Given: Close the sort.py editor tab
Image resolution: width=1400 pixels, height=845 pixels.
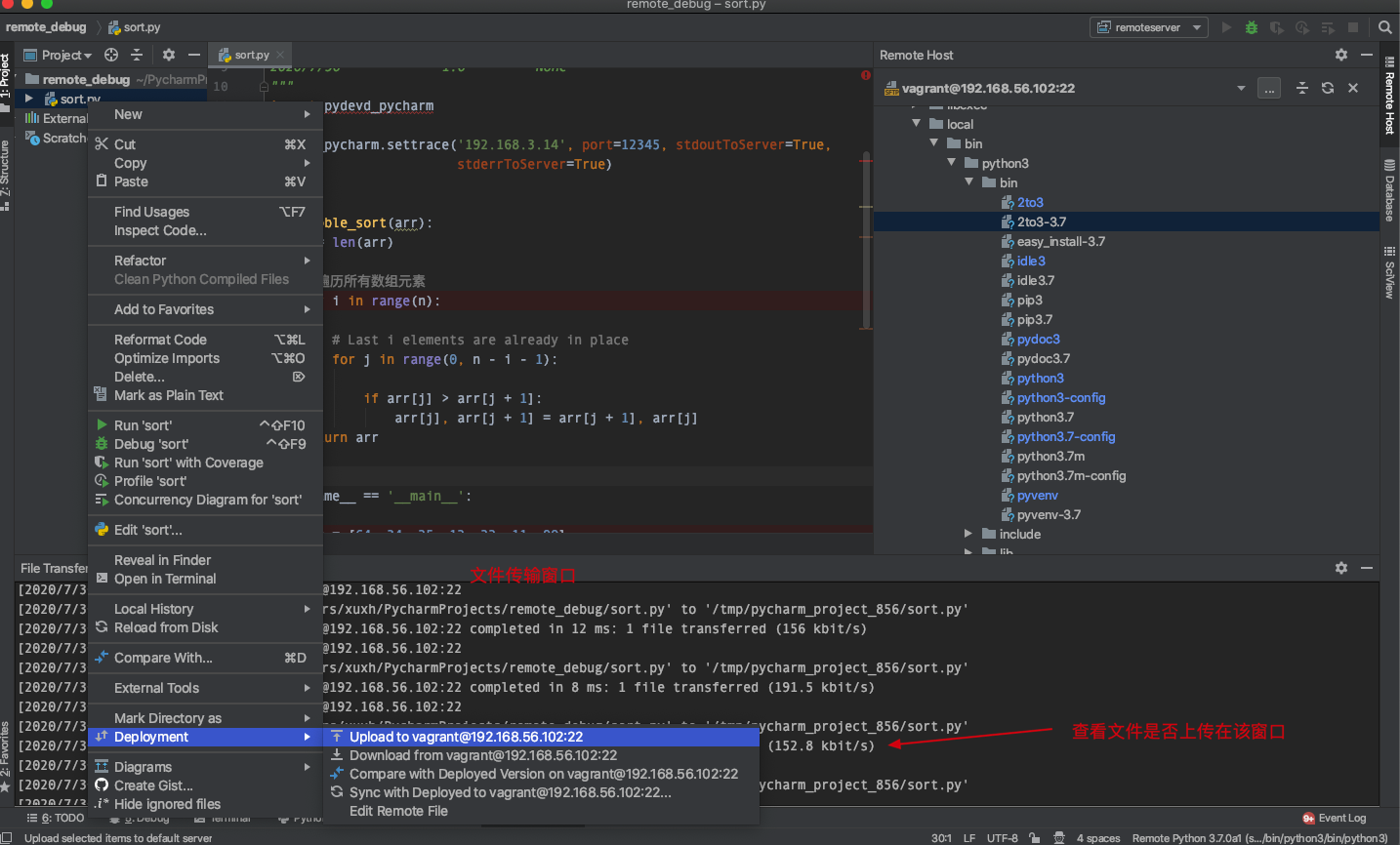Looking at the screenshot, I should click(280, 55).
